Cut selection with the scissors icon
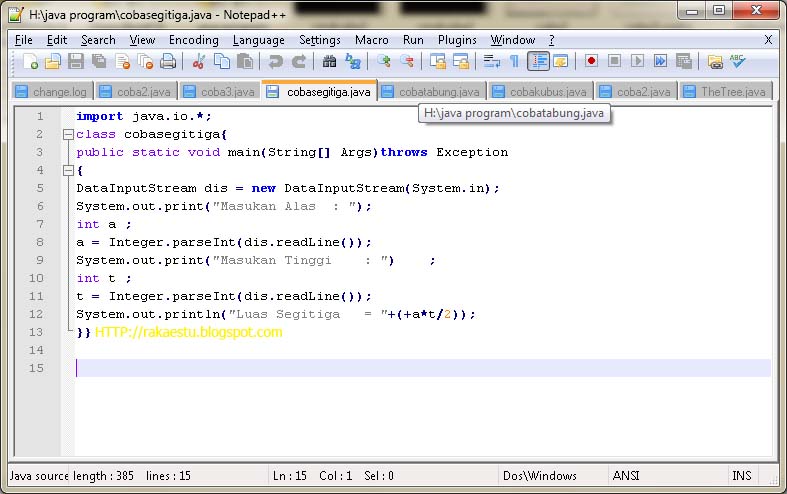The width and height of the screenshot is (787, 494). (199, 61)
